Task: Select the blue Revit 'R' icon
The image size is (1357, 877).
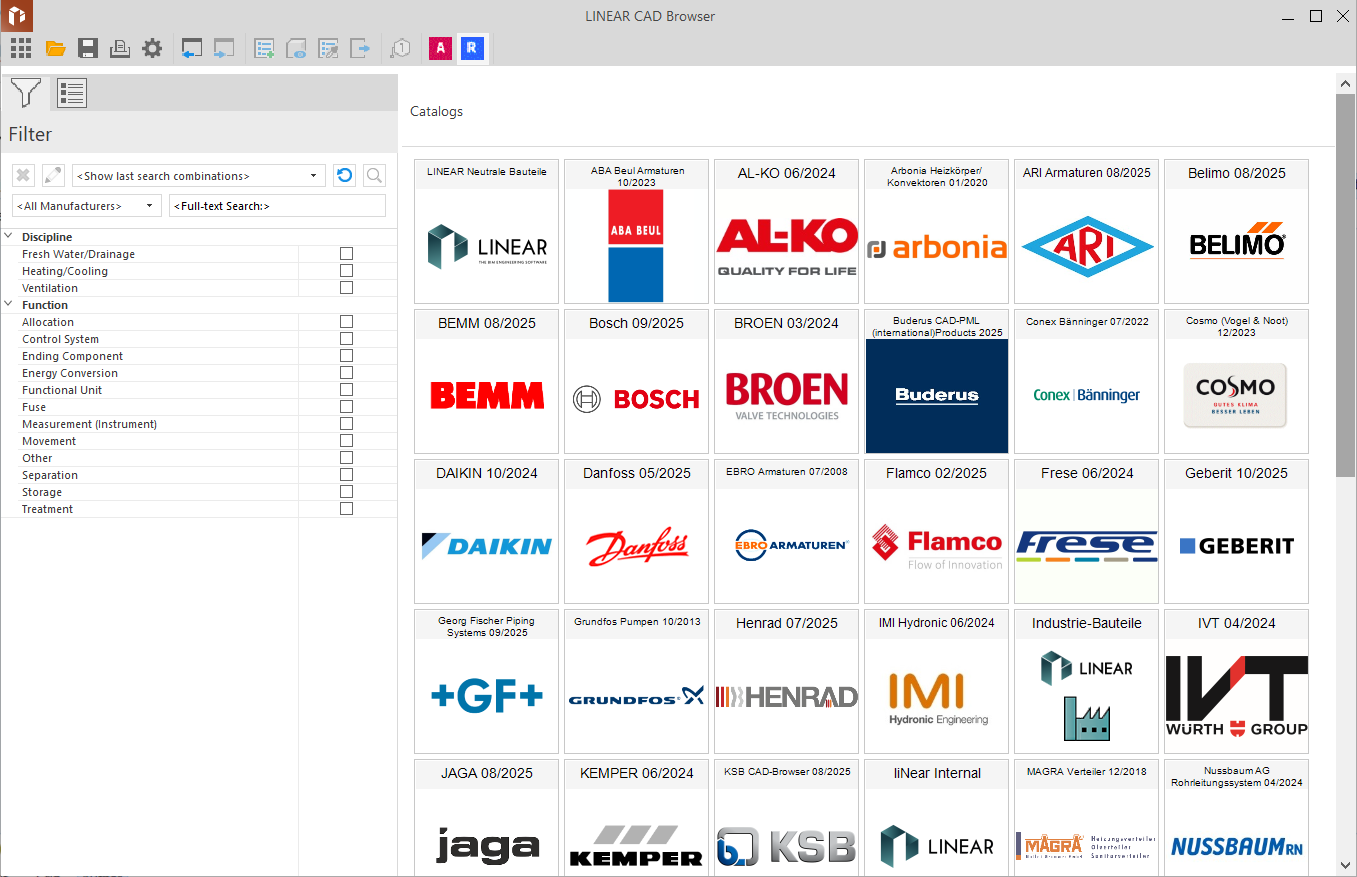Action: 472,48
